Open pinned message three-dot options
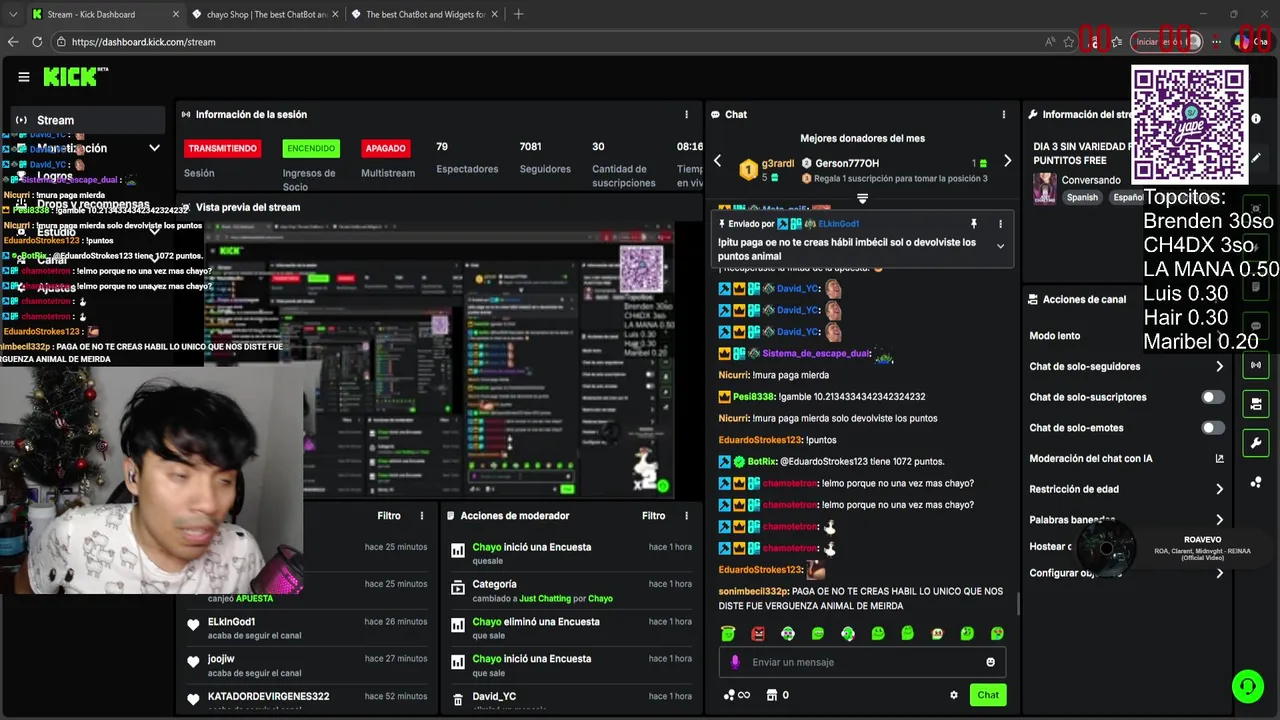The image size is (1280, 720). 1001,224
